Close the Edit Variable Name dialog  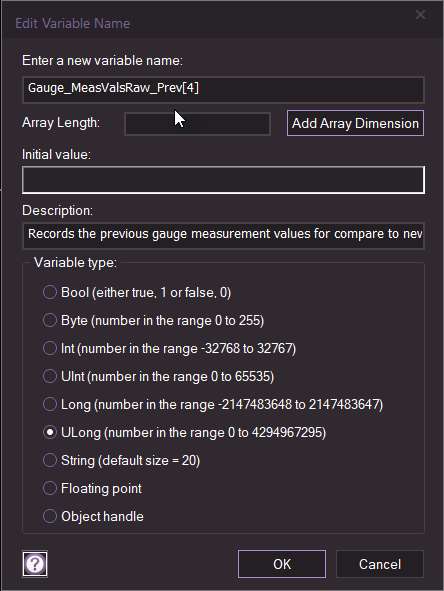(x=420, y=15)
